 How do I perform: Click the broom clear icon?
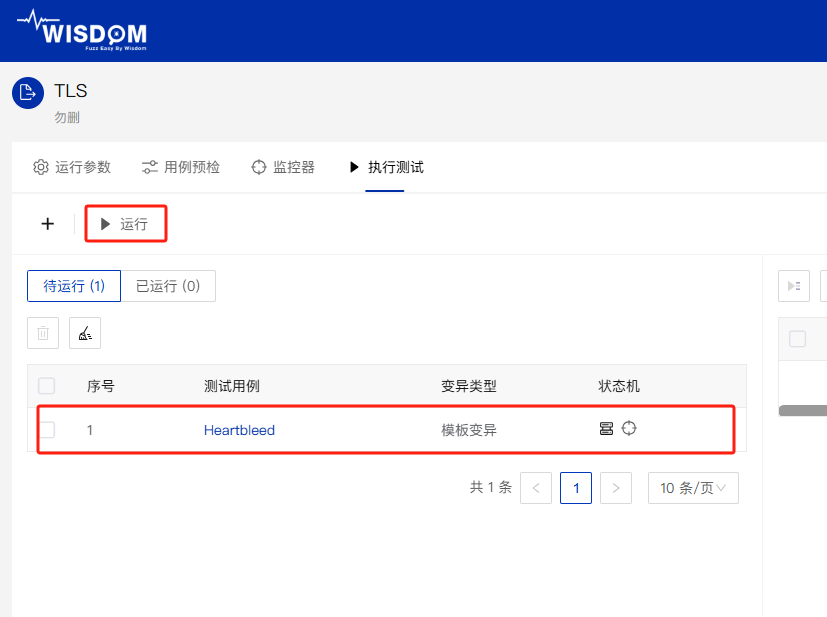[x=85, y=333]
